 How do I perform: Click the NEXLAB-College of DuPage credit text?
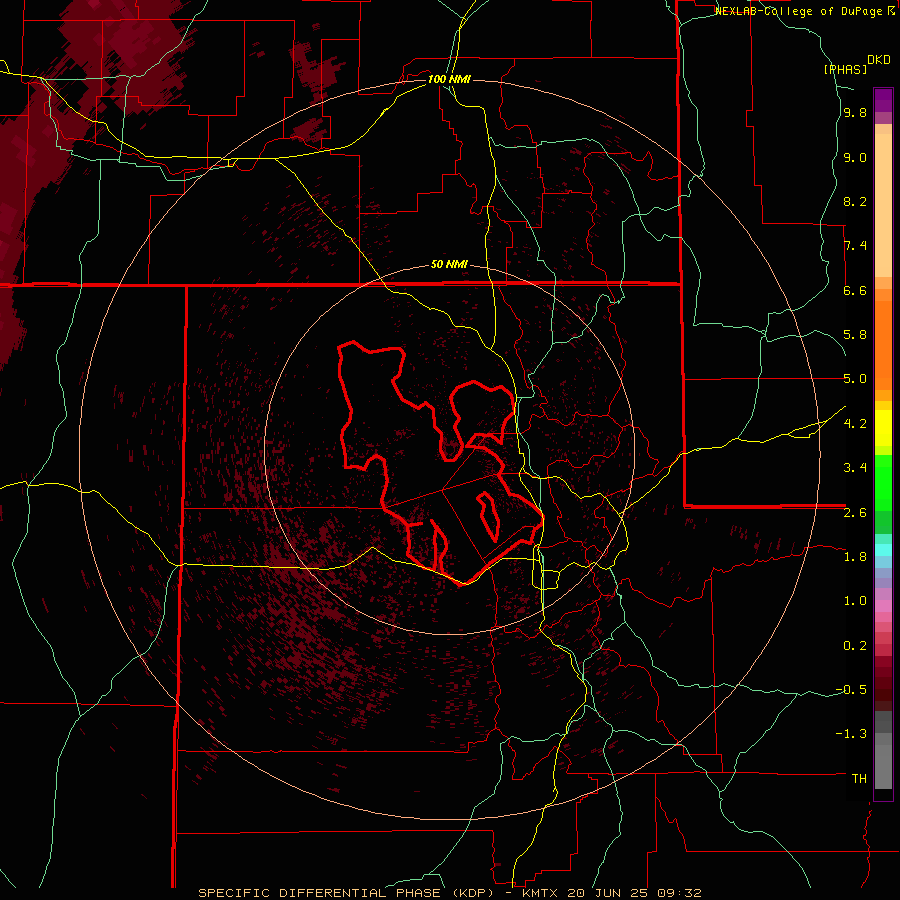(800, 11)
